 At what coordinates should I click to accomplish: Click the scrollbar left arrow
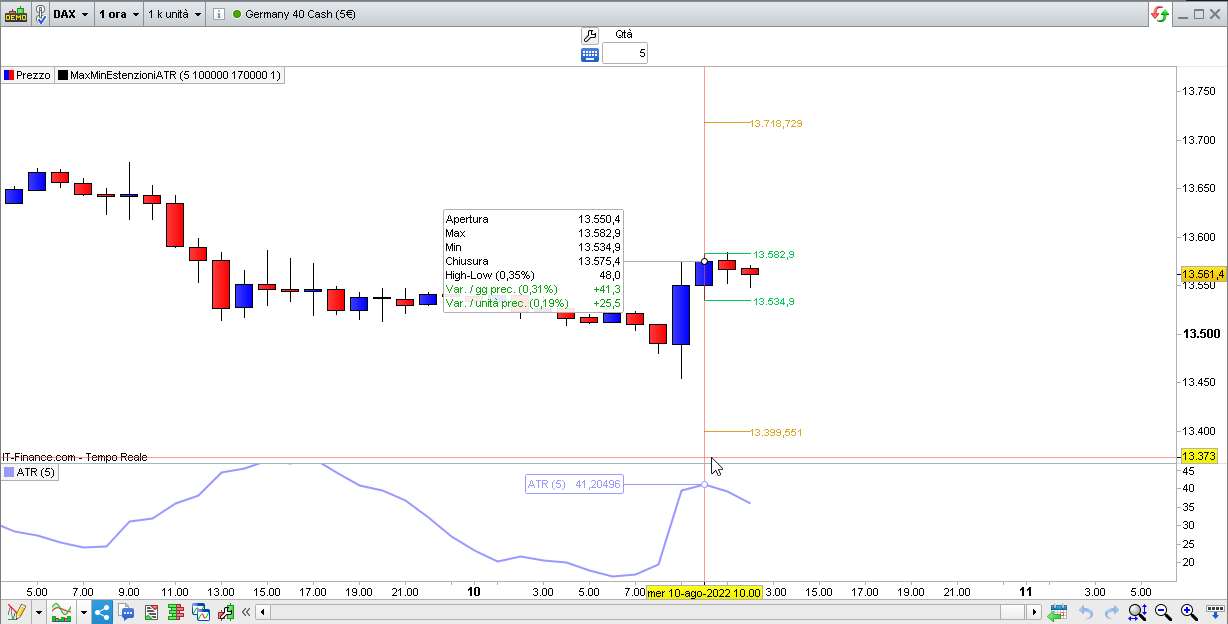(x=263, y=612)
